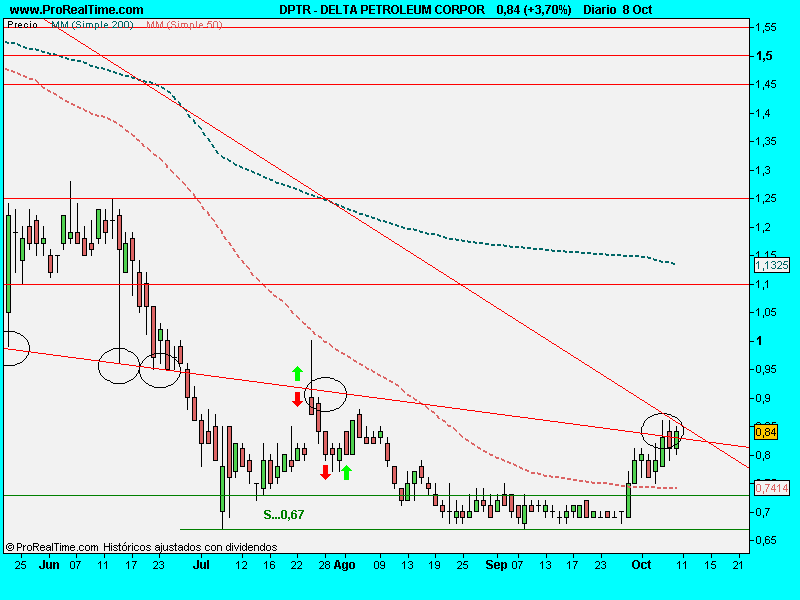Click the 09 date label on time axis

click(x=380, y=565)
